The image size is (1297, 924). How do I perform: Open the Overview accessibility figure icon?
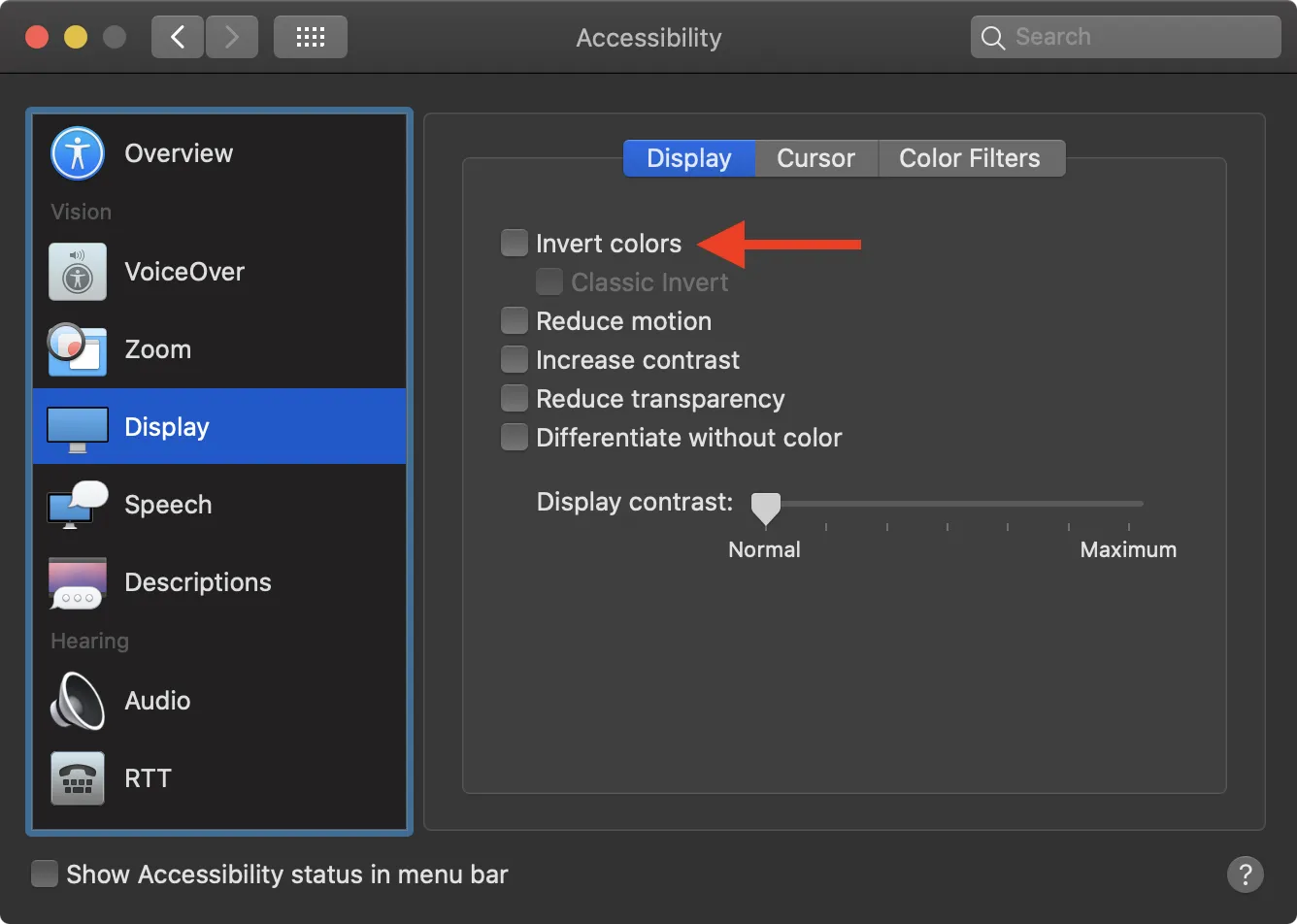pyautogui.click(x=77, y=152)
